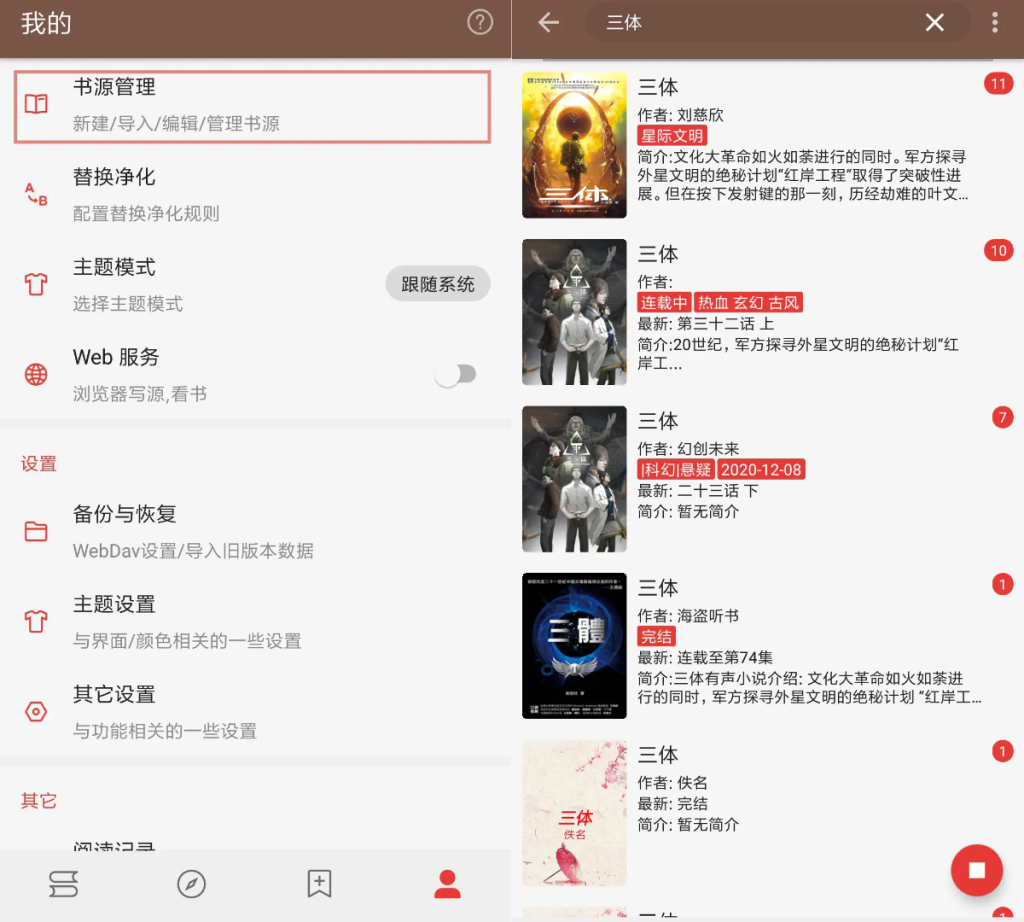This screenshot has width=1024, height=922.
Task: Click the 替换净化 A-to-B replace icon
Action: click(36, 194)
